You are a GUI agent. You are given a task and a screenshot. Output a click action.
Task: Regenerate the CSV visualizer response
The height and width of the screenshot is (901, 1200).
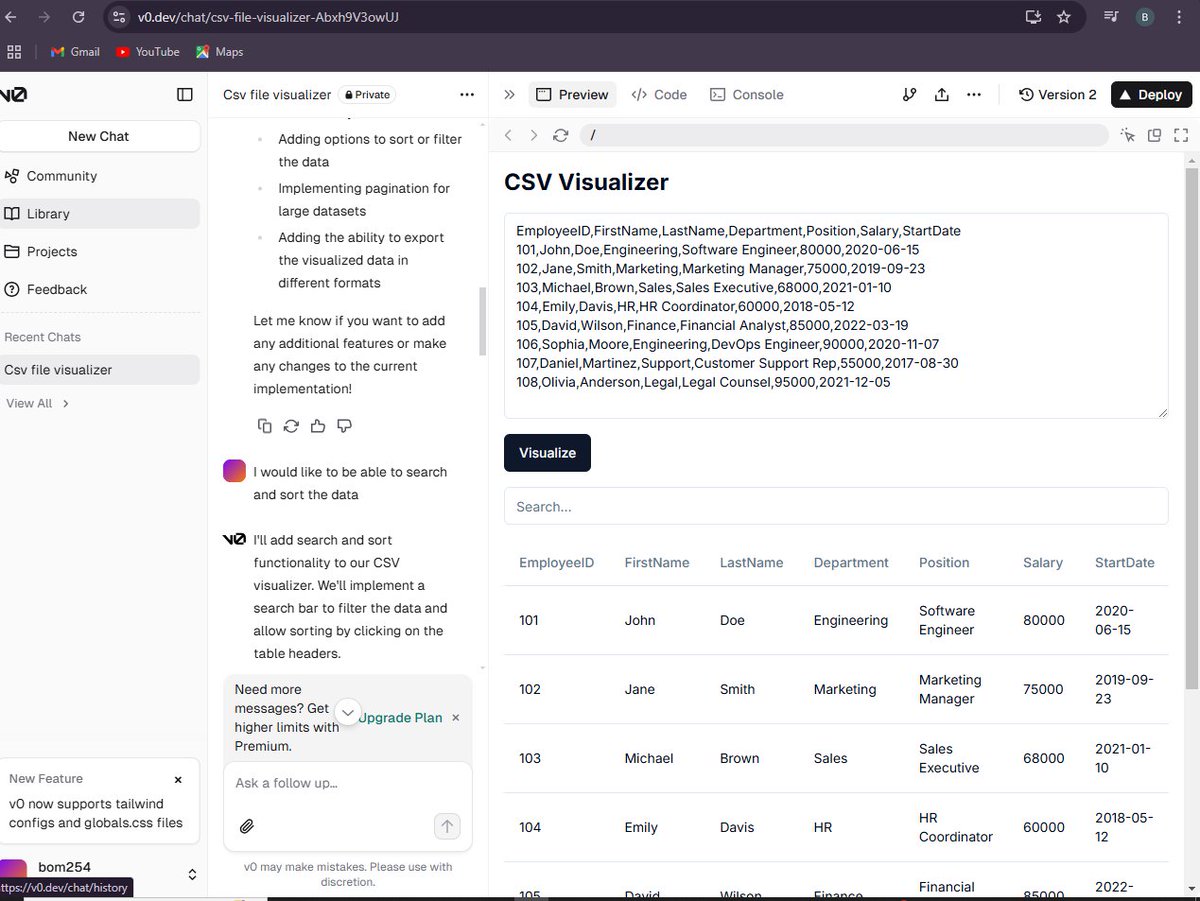click(291, 425)
